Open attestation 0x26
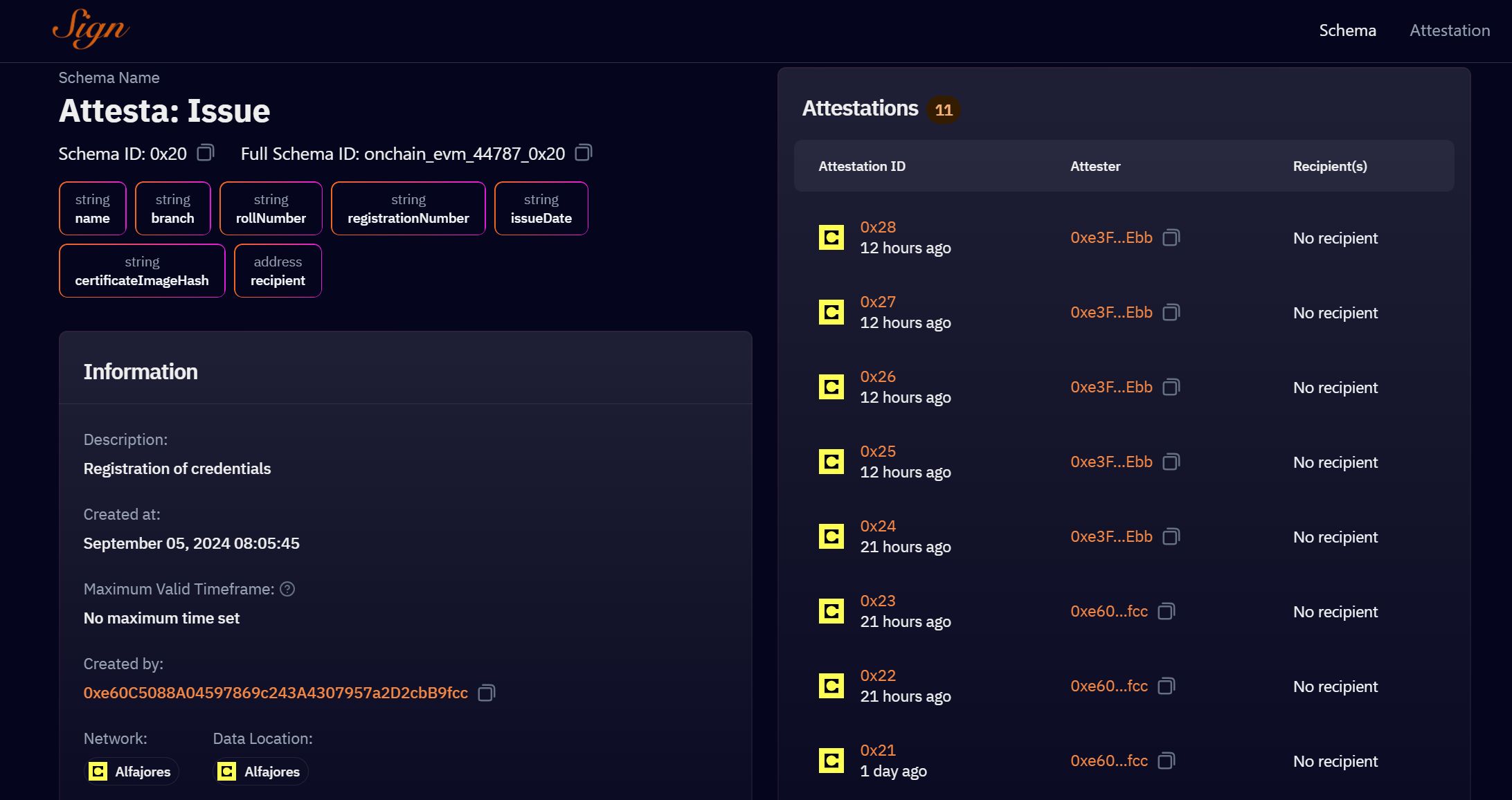 (x=878, y=376)
